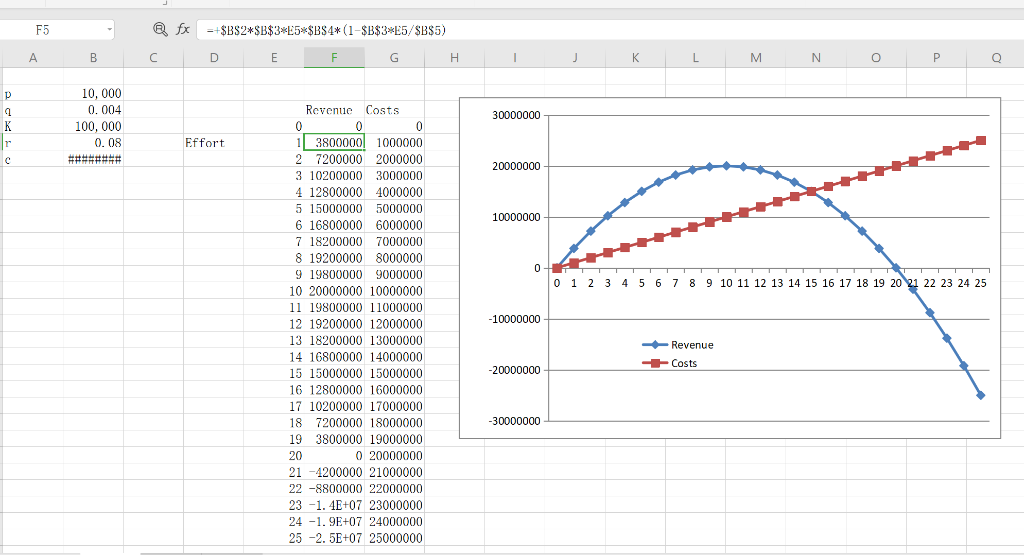The width and height of the screenshot is (1024, 555).
Task: Select column E header
Action: (274, 57)
